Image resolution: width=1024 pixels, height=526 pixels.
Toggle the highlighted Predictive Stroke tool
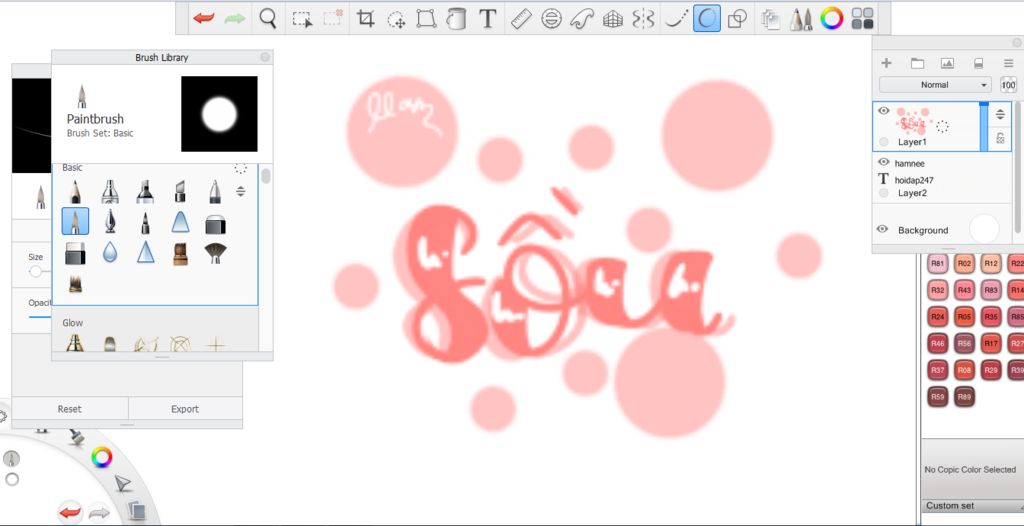[707, 18]
